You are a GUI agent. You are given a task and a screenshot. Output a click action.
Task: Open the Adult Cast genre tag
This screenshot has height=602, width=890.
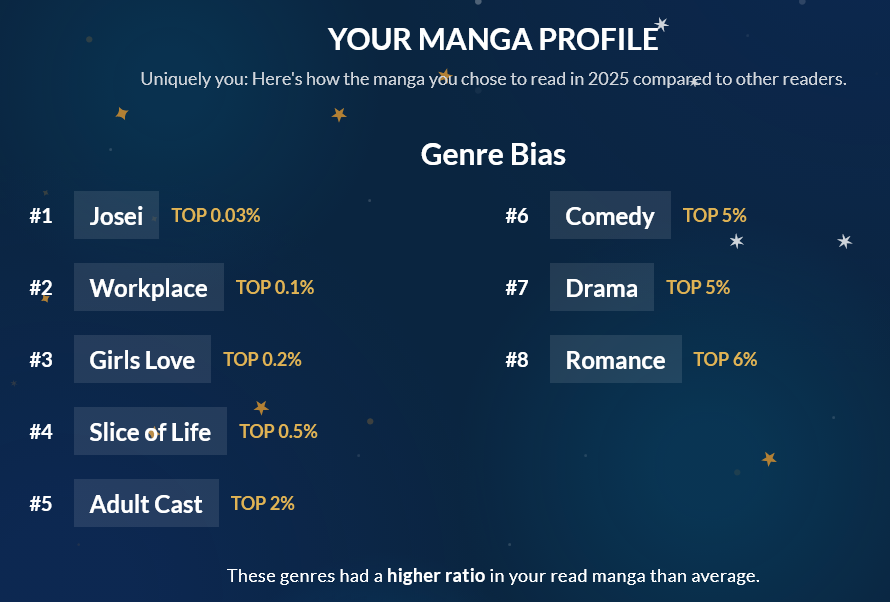146,504
